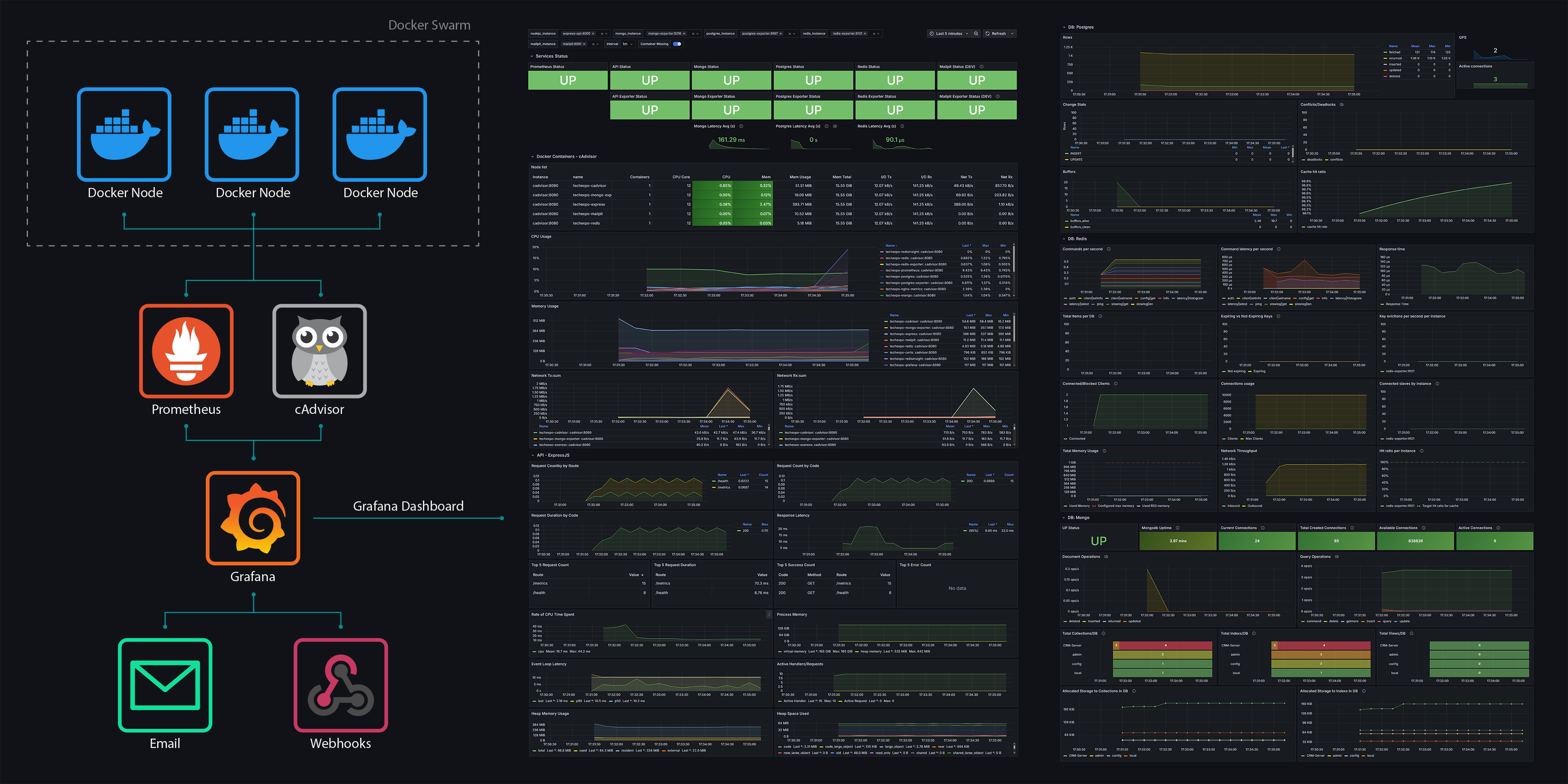The width and height of the screenshot is (1568, 784).
Task: Click the Docker Swarm title text
Action: [429, 25]
